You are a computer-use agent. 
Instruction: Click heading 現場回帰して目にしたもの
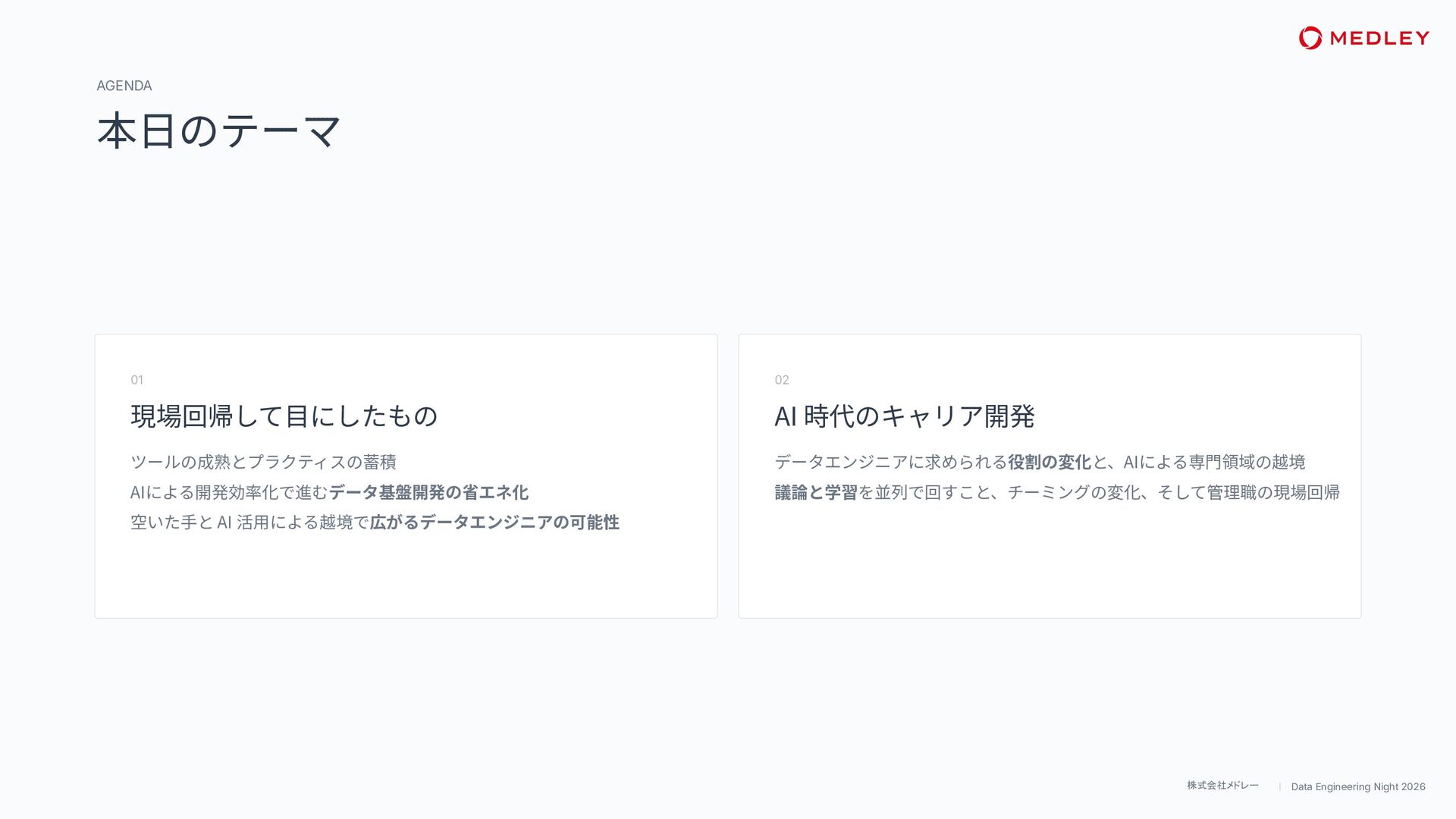point(284,416)
